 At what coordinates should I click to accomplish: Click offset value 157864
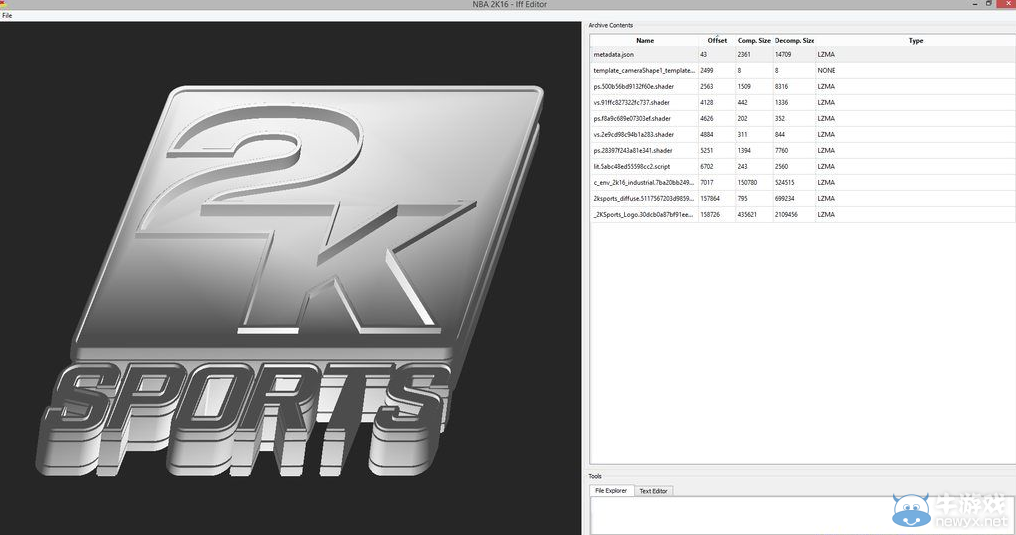point(710,199)
